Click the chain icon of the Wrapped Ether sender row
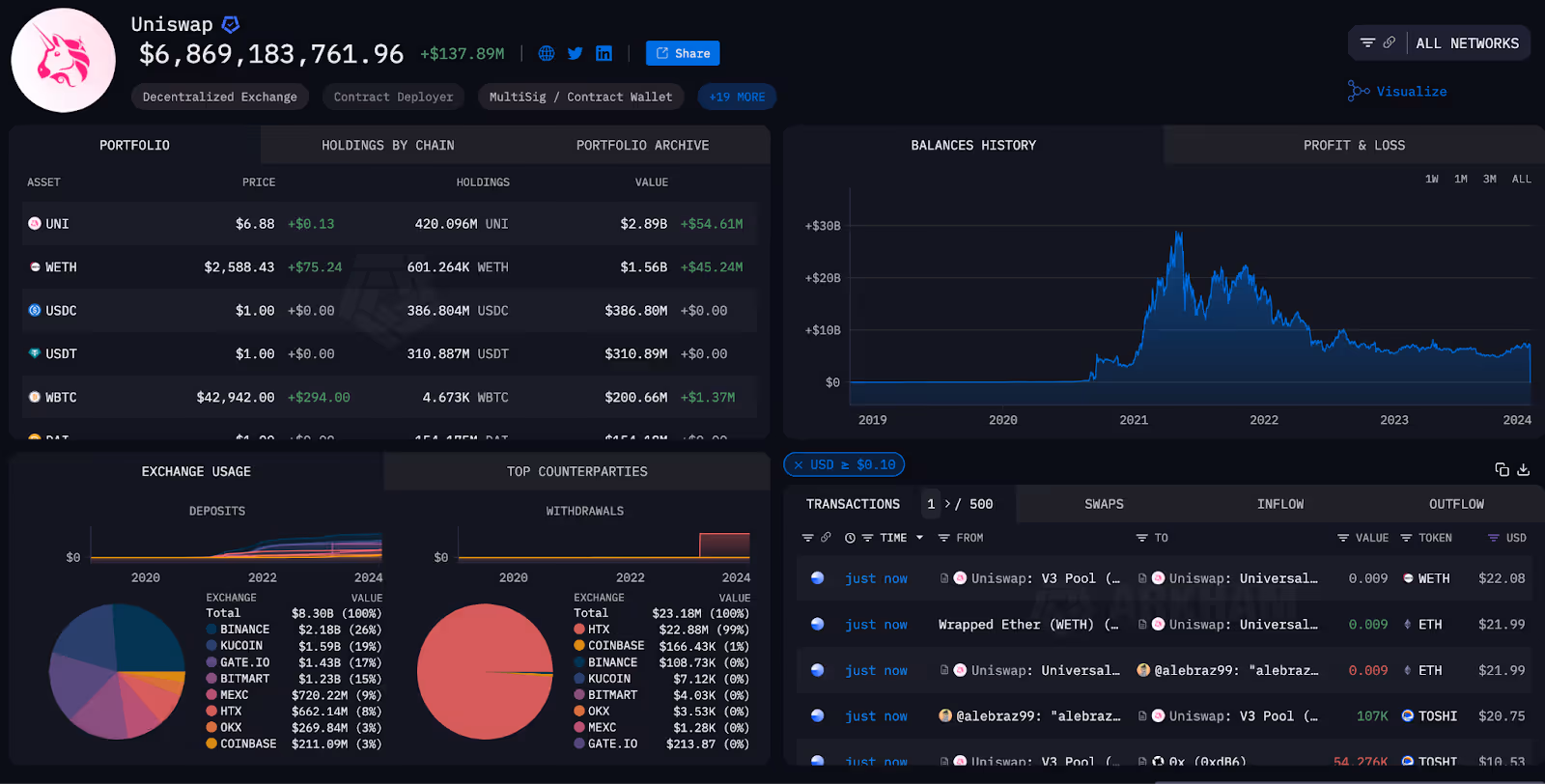 coord(817,624)
